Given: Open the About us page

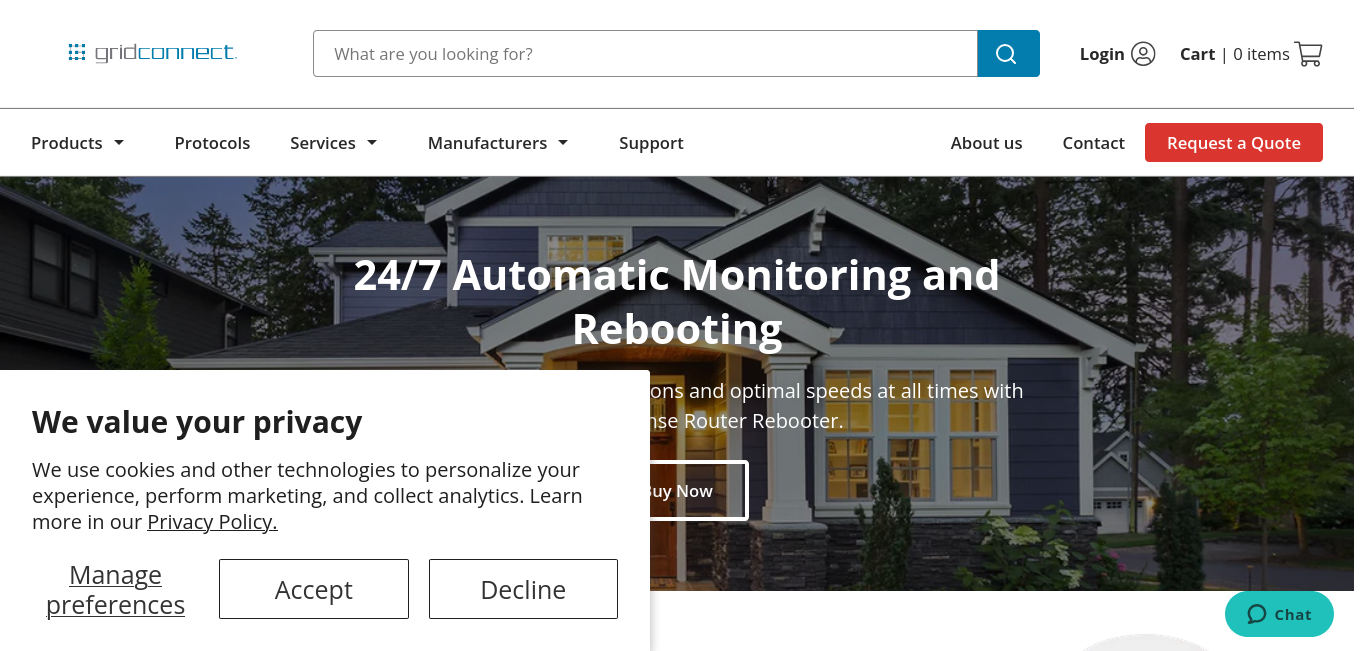Looking at the screenshot, I should coord(986,143).
